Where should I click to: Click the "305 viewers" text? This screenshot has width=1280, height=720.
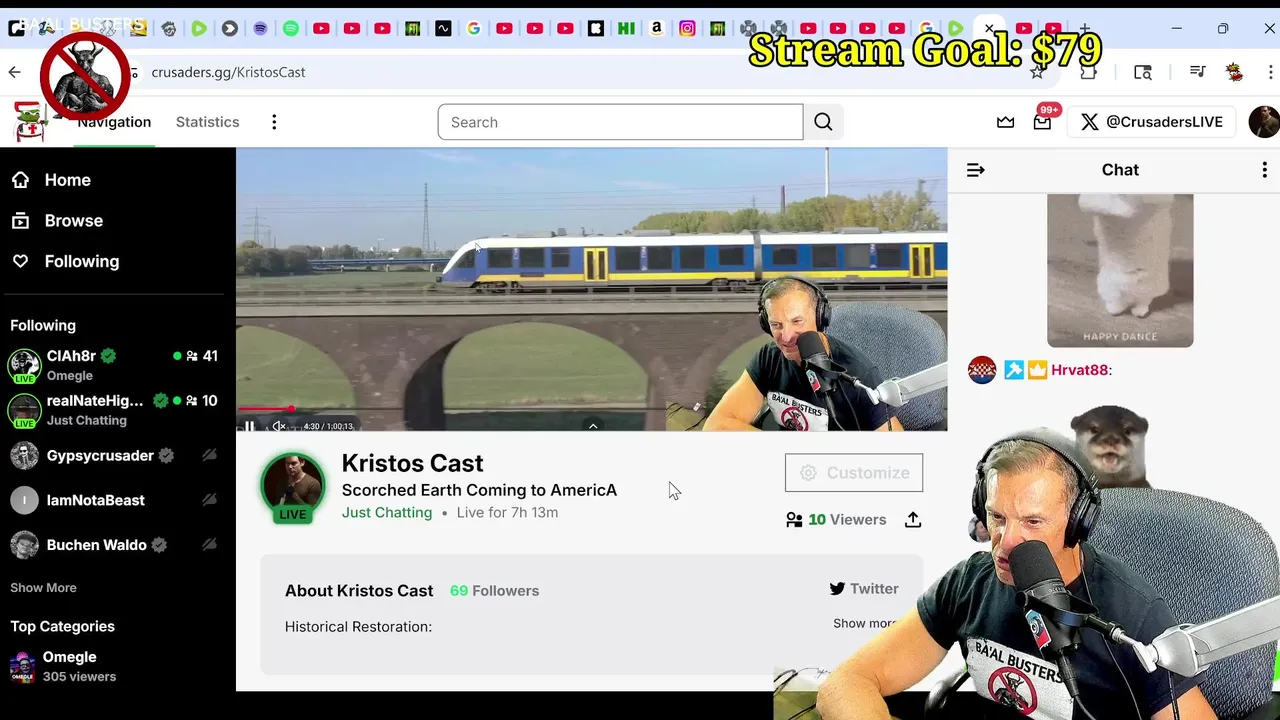pos(79,677)
